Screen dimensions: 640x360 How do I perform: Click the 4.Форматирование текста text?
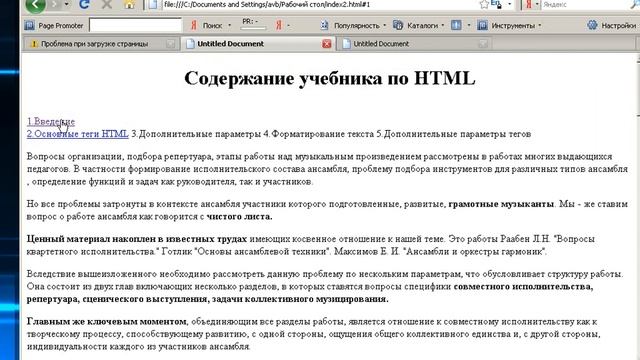(318, 134)
